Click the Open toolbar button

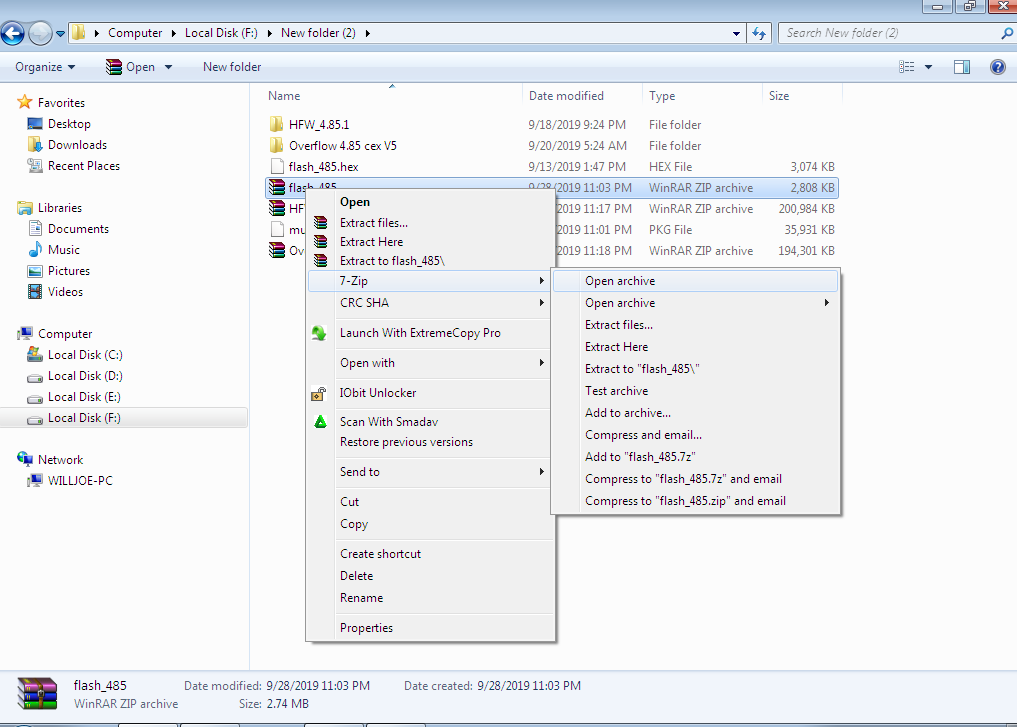132,67
